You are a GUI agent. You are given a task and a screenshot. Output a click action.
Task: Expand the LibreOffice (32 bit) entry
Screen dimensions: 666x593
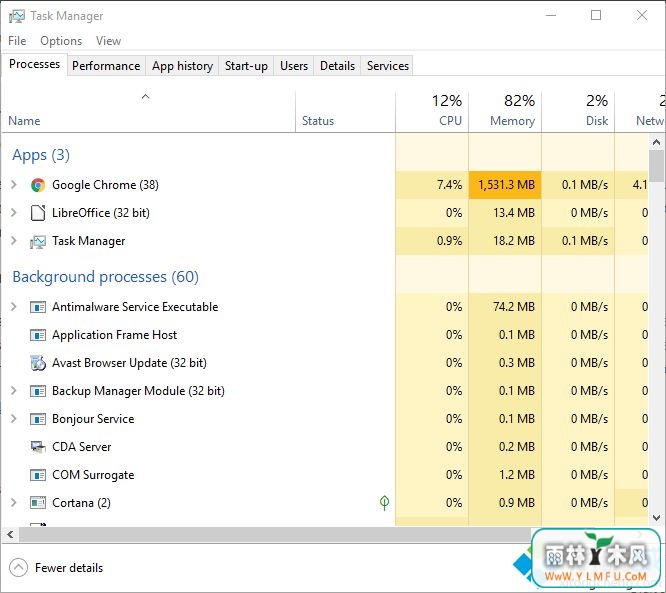pyautogui.click(x=14, y=213)
